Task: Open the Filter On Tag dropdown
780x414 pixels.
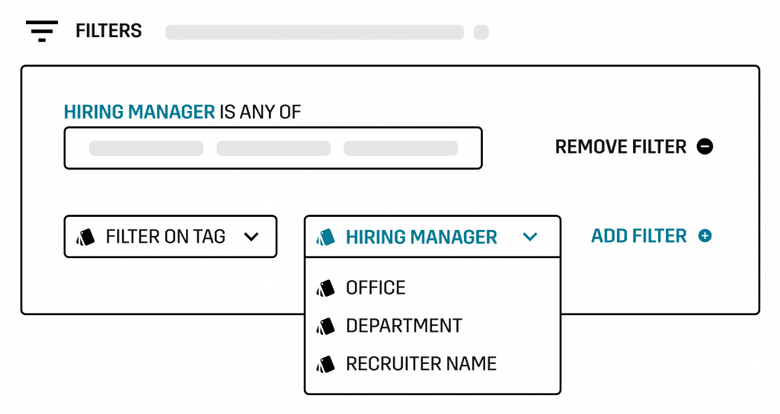Action: coord(166,237)
